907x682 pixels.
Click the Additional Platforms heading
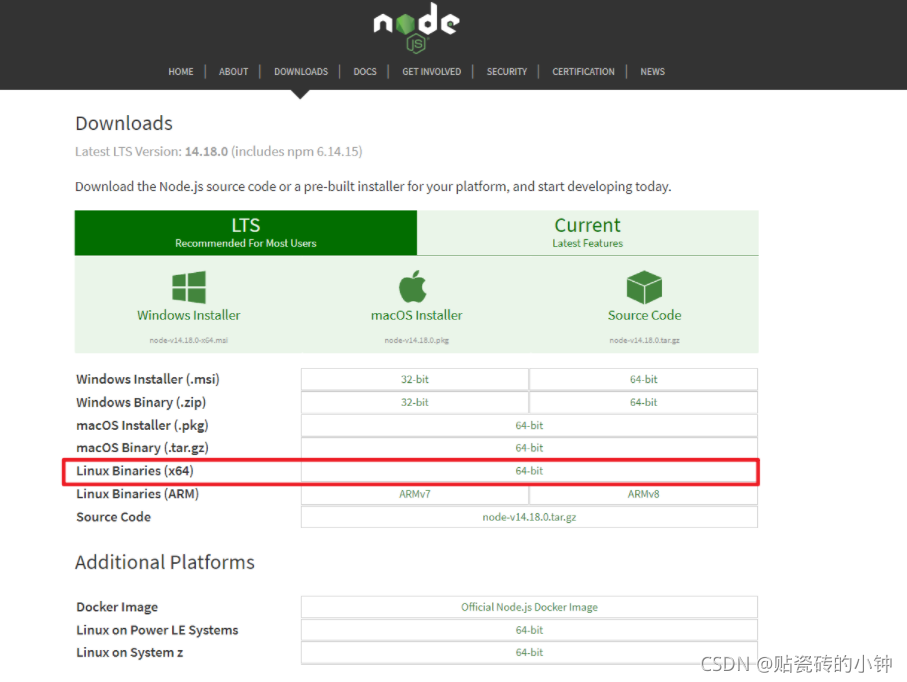pos(165,562)
